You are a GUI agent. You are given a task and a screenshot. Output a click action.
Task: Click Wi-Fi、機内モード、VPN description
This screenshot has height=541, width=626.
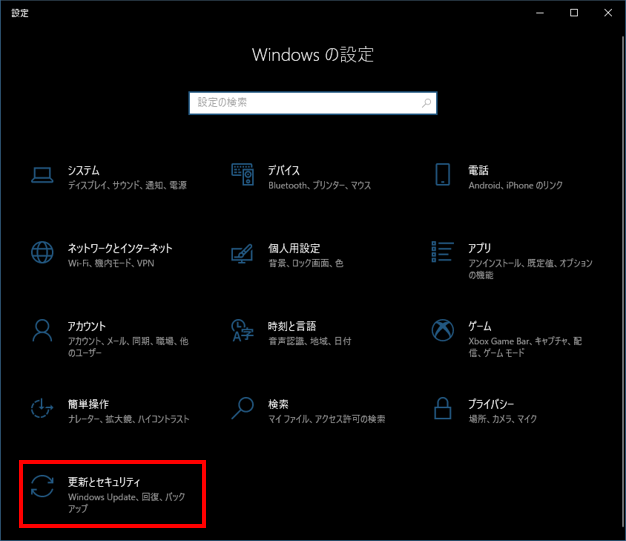click(111, 263)
